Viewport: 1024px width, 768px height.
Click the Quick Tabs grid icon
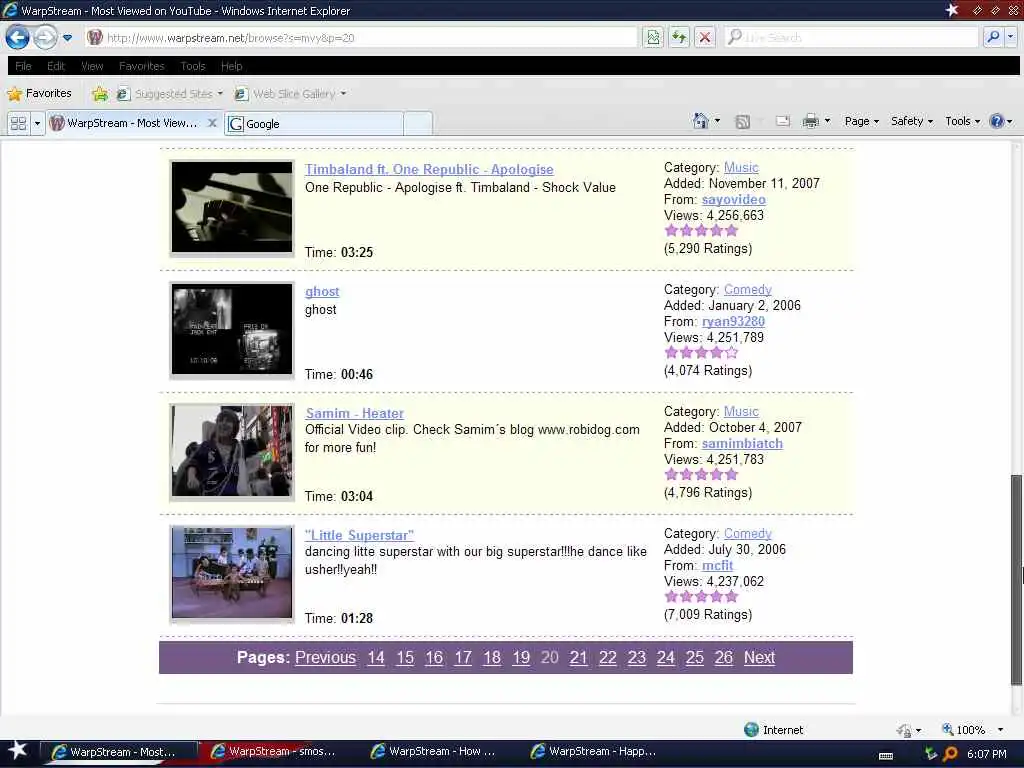(x=18, y=123)
